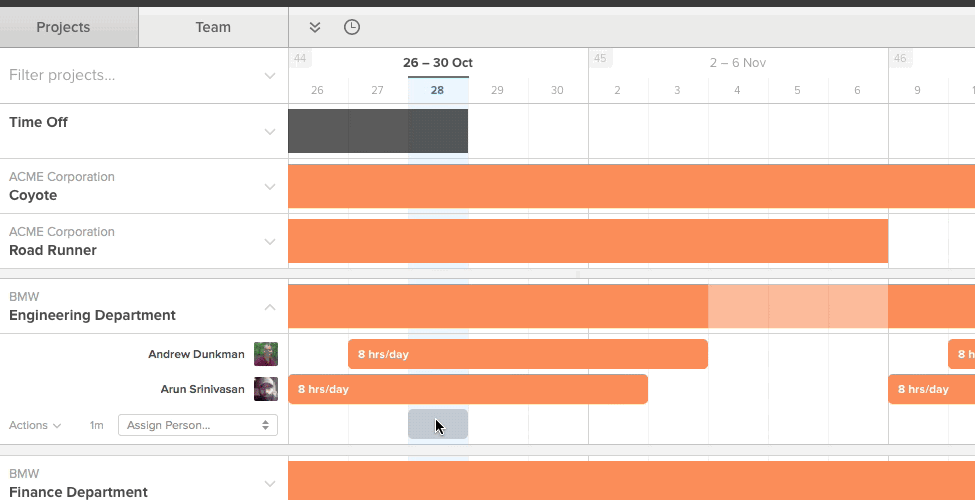Click Andrew Dunkman's avatar photo
975x500 pixels.
point(265,354)
